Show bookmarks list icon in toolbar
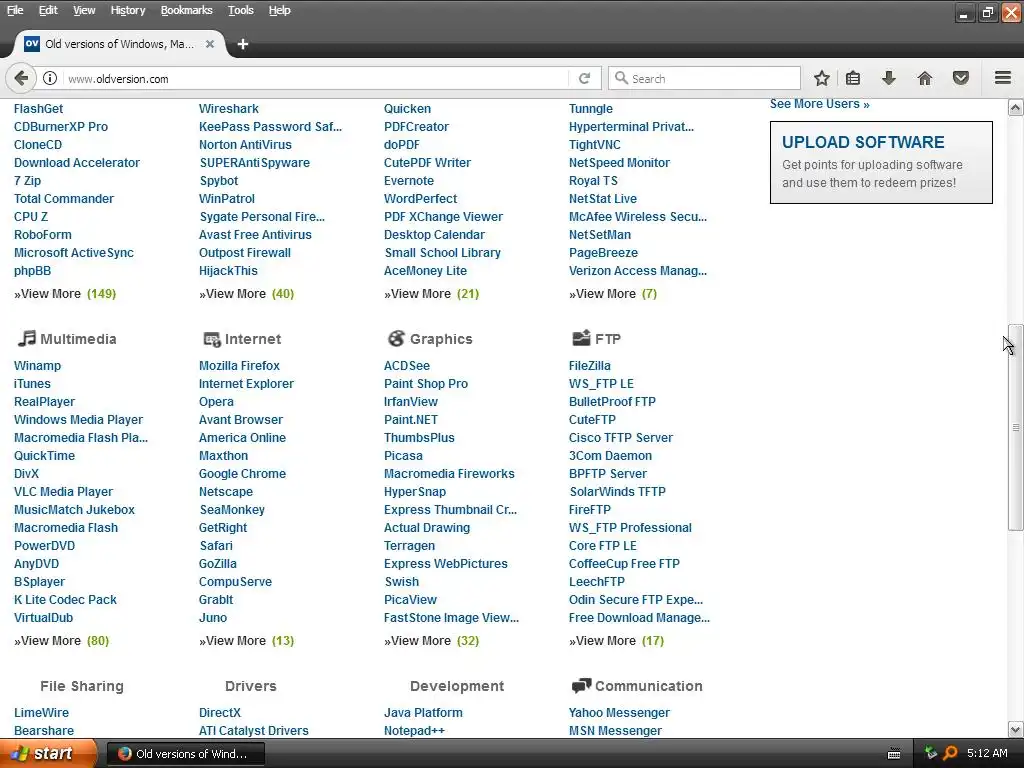Screen dimensions: 1024x768 pos(853,78)
